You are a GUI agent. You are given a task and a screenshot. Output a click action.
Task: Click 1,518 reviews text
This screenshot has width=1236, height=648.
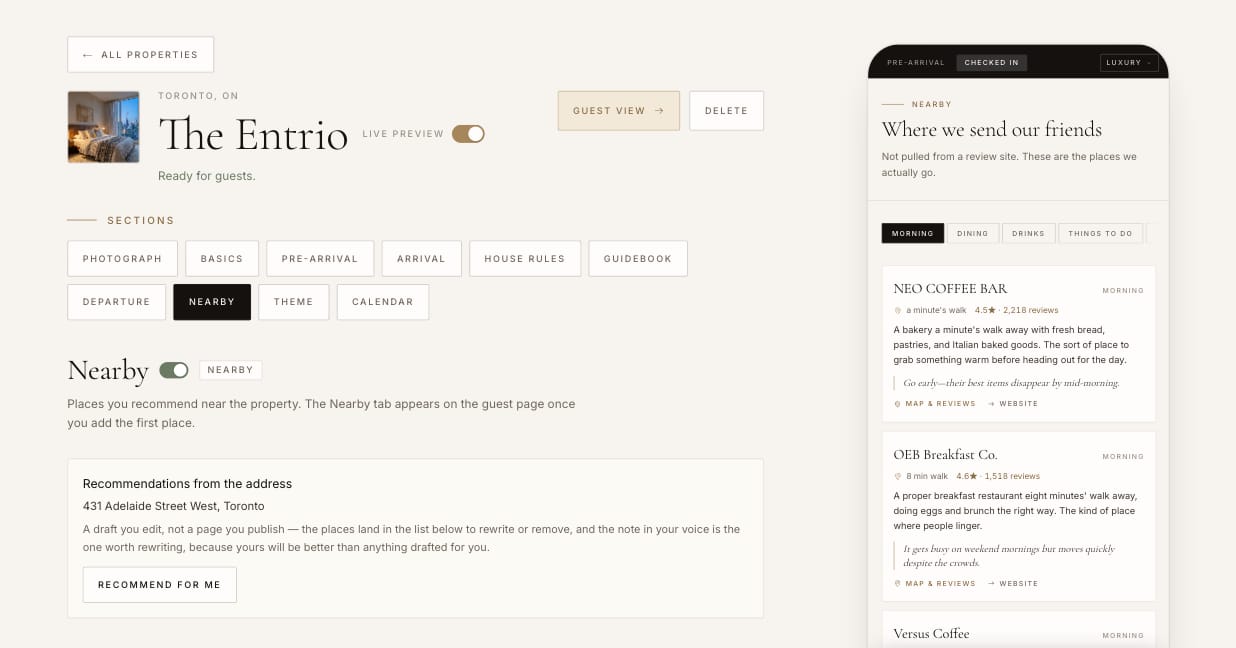point(1012,476)
